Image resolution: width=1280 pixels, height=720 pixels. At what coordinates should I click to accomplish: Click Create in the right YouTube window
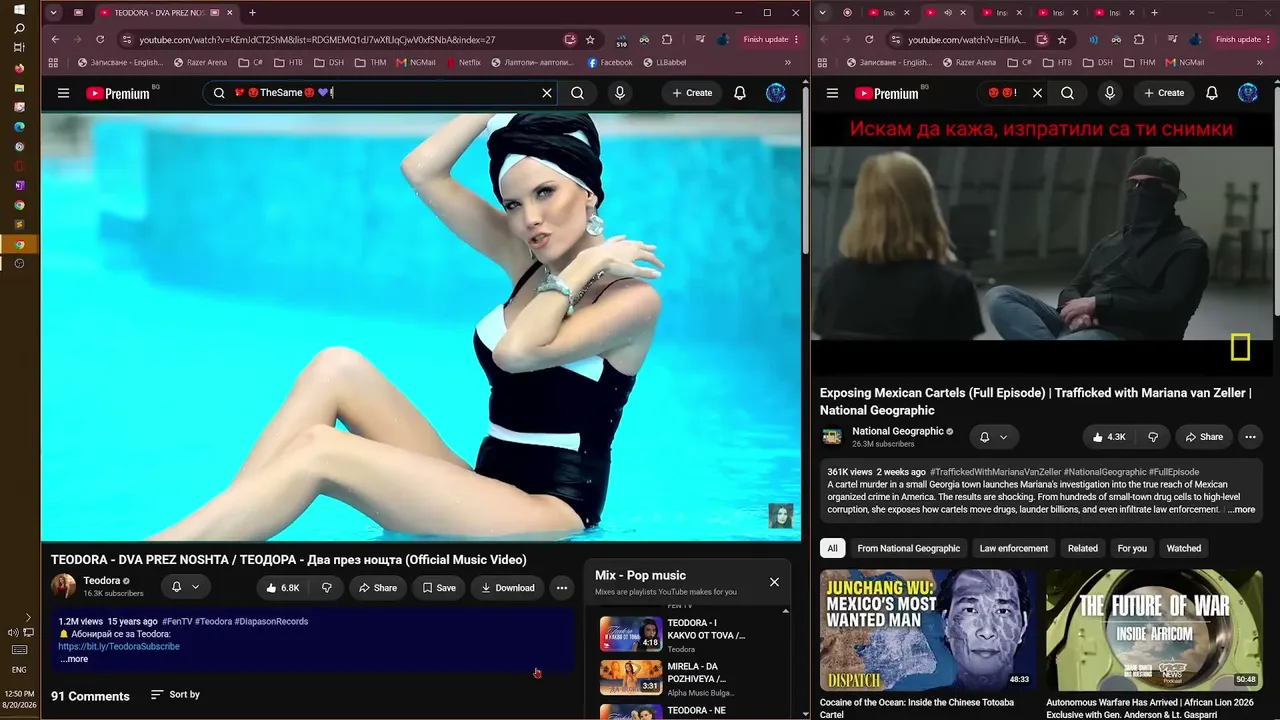(x=1164, y=93)
